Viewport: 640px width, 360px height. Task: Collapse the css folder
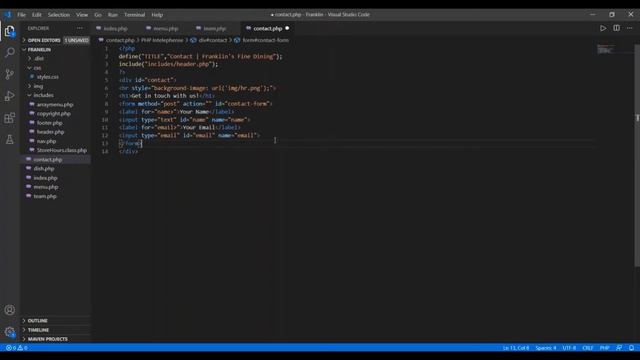coord(56,68)
